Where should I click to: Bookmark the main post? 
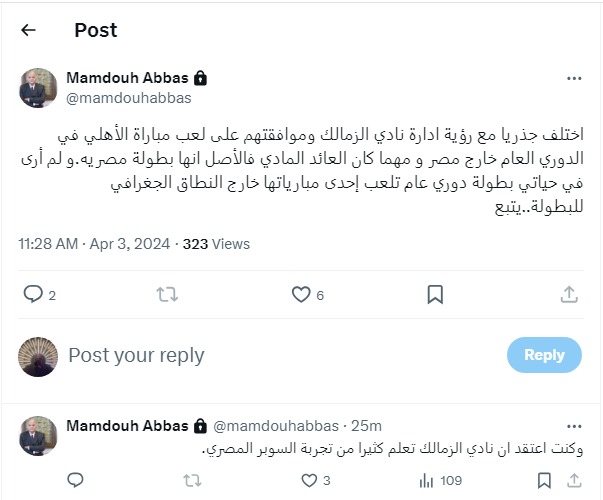435,294
